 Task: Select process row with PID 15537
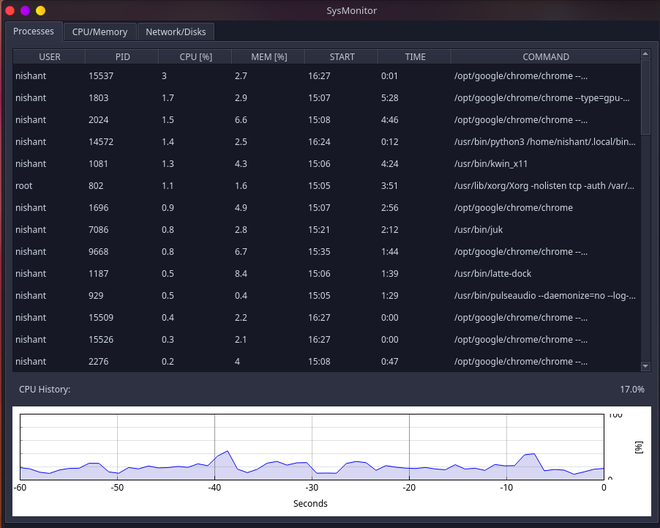pyautogui.click(x=327, y=76)
